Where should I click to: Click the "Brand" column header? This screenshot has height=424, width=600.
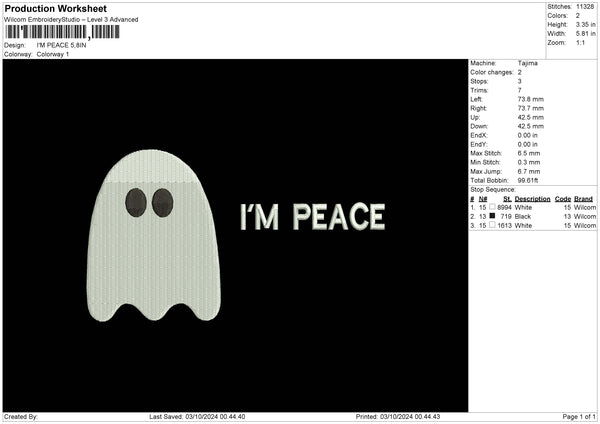(584, 199)
